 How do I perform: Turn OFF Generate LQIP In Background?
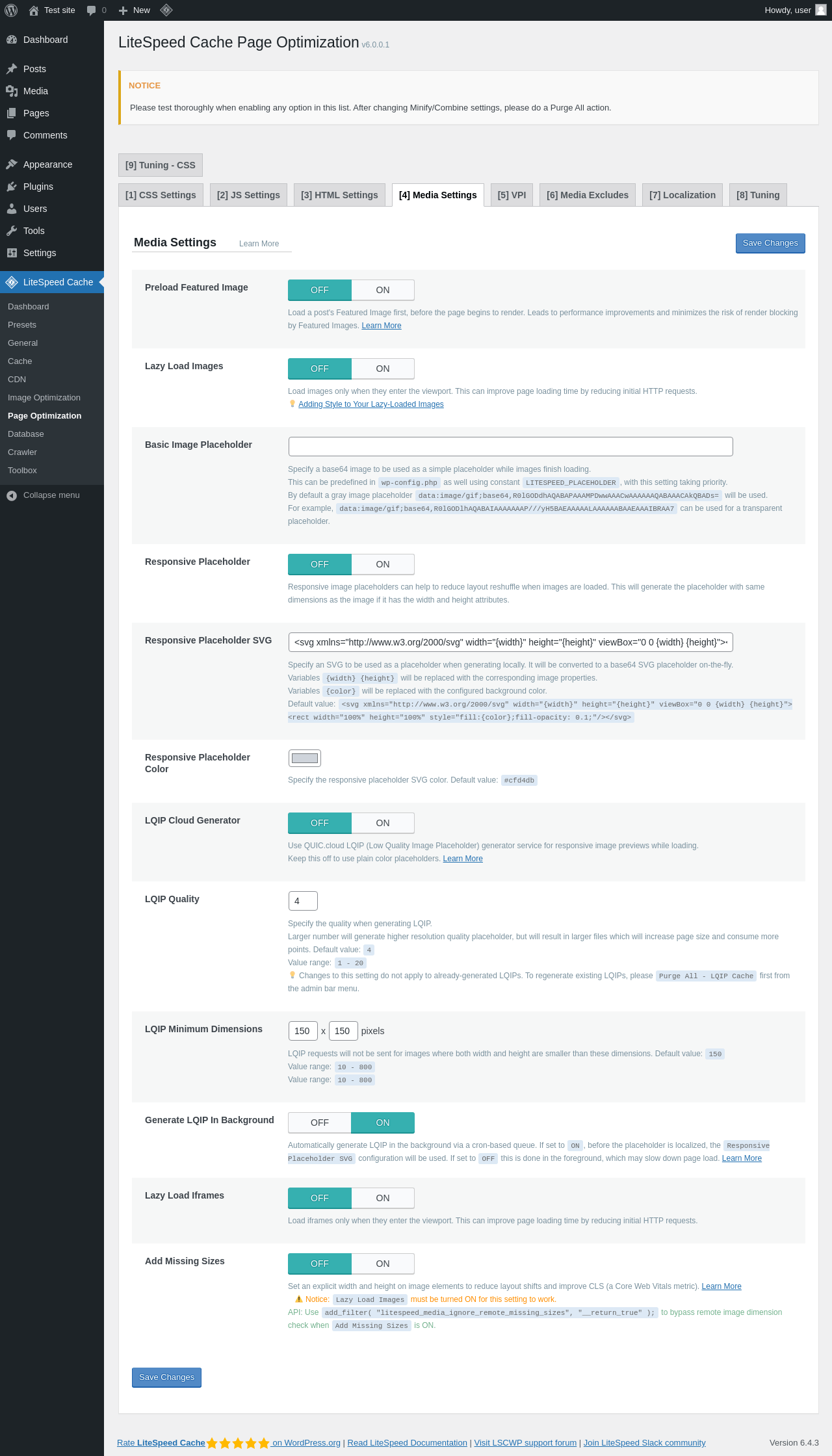point(320,1123)
